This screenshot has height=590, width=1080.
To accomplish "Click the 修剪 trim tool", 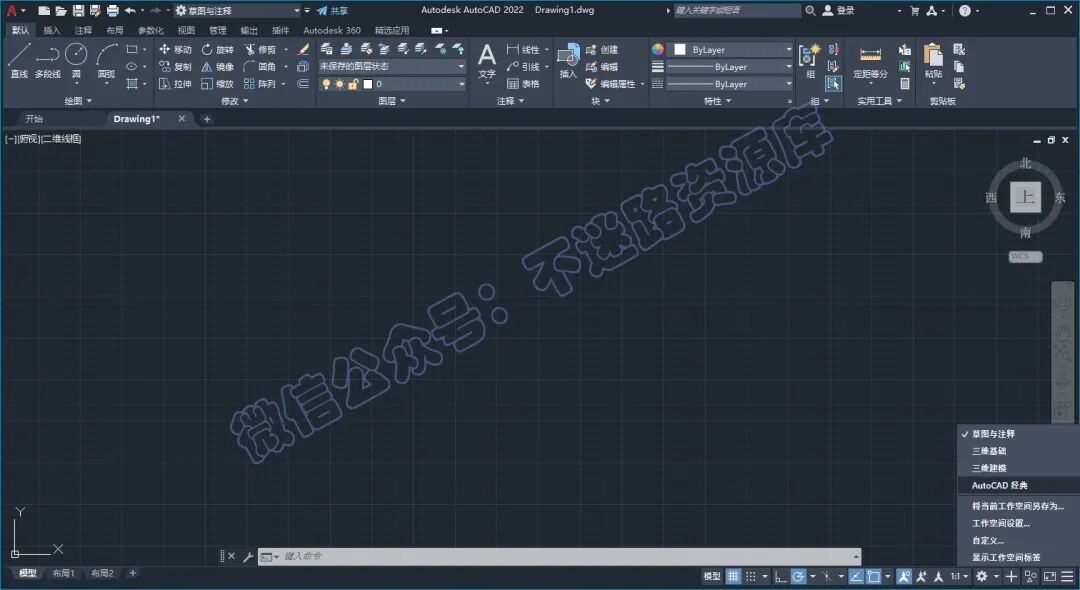I will pyautogui.click(x=260, y=50).
